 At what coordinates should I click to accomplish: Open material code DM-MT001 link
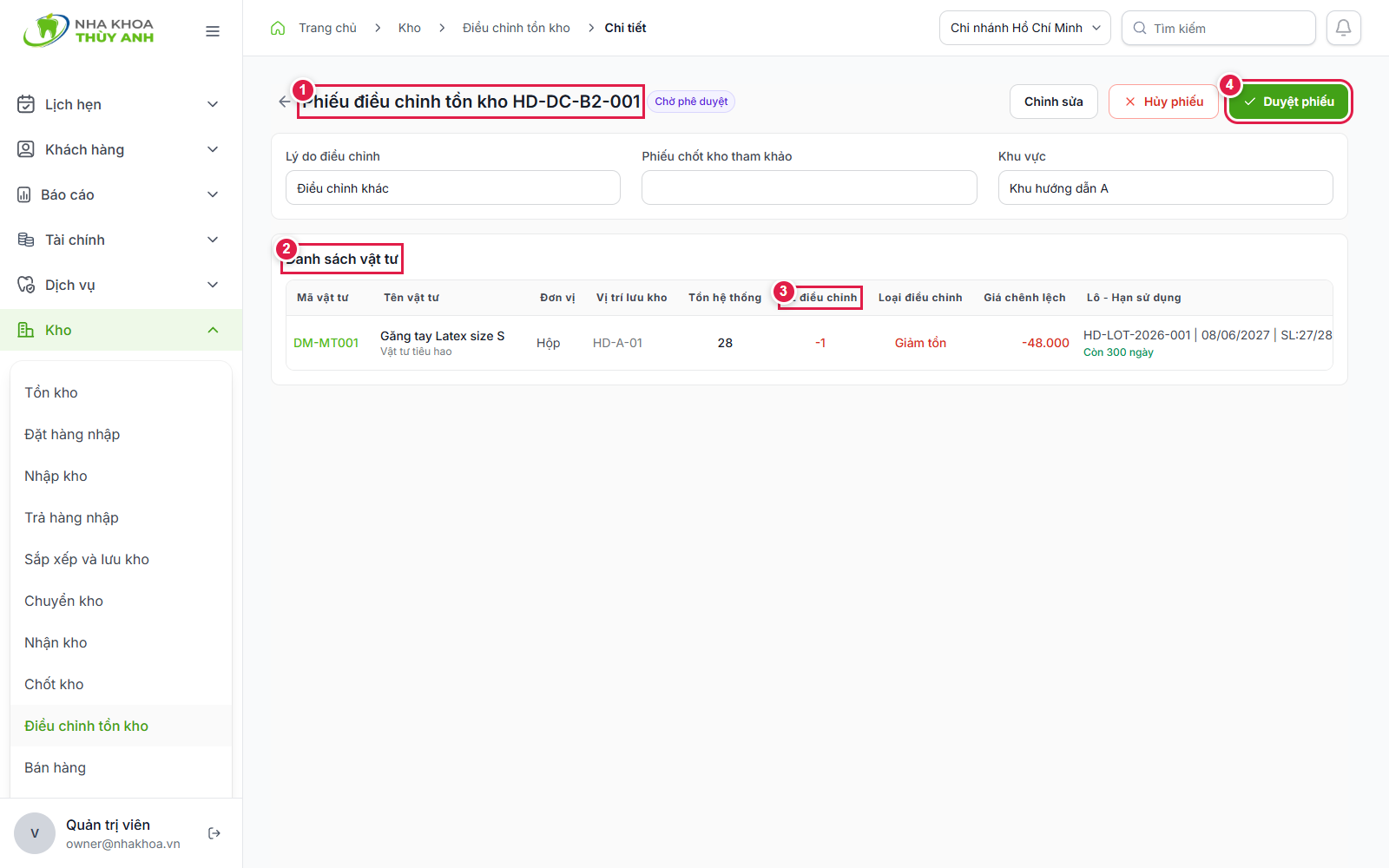pyautogui.click(x=326, y=343)
